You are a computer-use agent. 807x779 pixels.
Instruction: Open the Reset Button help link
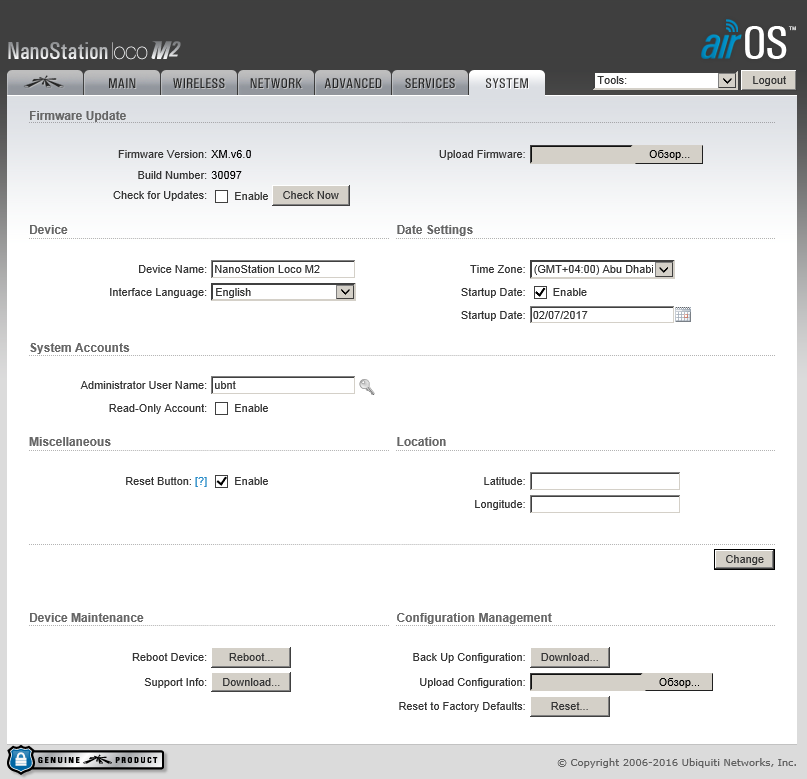(201, 482)
